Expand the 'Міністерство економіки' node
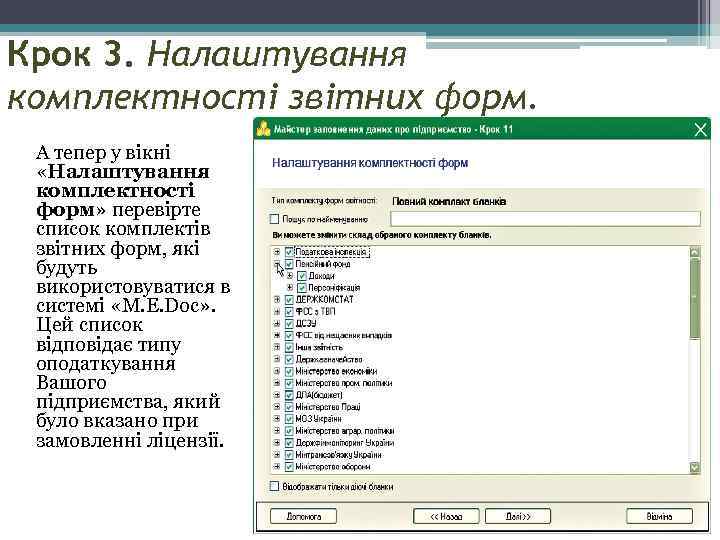 (277, 371)
